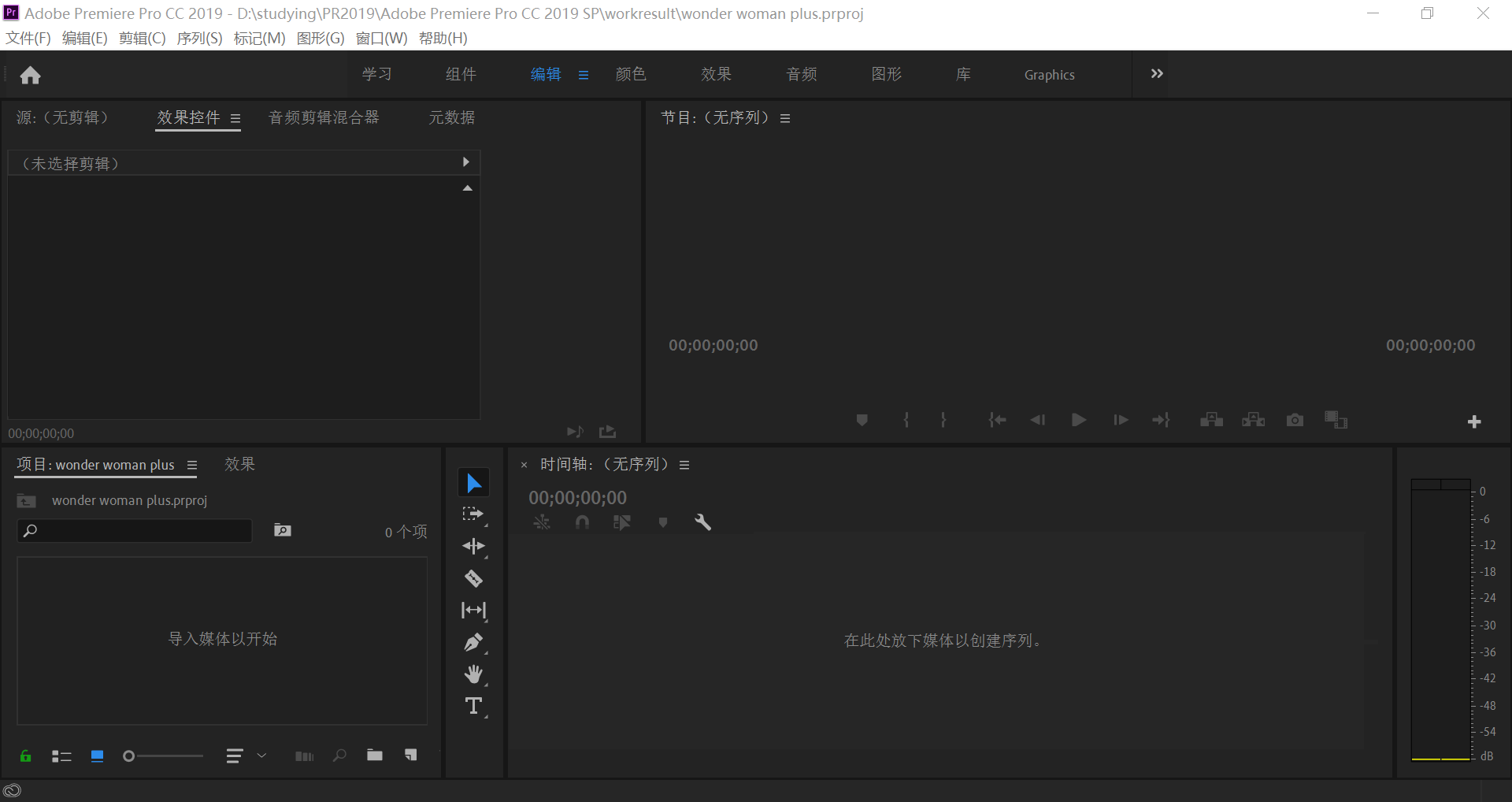1512x802 pixels.
Task: Show overflow workspaces chevron
Action: [x=1157, y=74]
